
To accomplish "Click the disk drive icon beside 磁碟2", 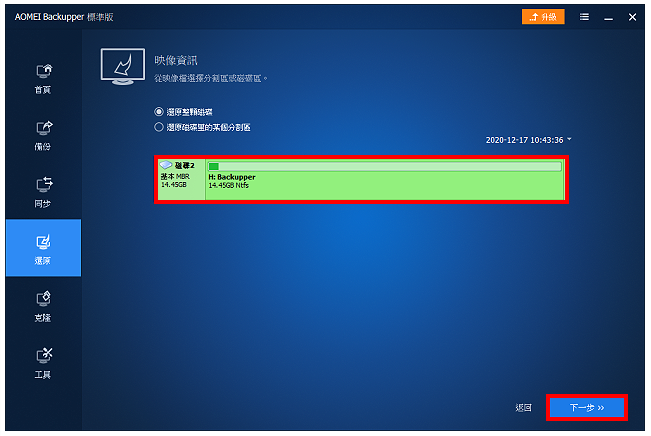I will point(166,165).
